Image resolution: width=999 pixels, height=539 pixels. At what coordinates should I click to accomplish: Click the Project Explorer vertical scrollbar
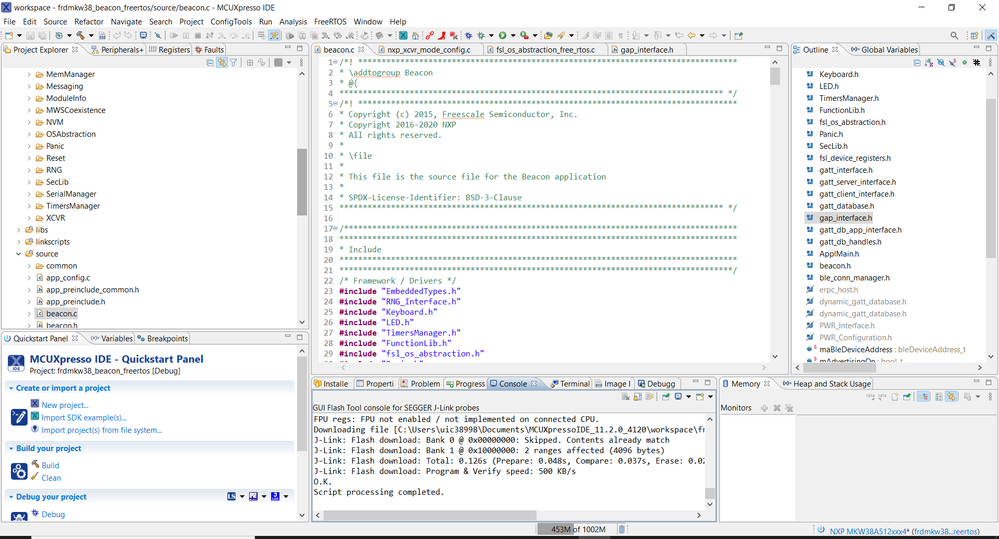pyautogui.click(x=302, y=182)
